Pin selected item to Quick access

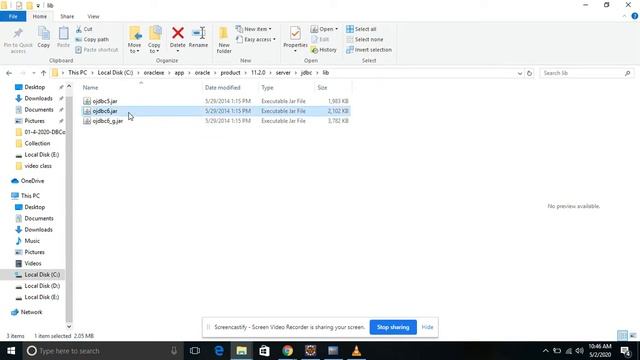(x=18, y=40)
